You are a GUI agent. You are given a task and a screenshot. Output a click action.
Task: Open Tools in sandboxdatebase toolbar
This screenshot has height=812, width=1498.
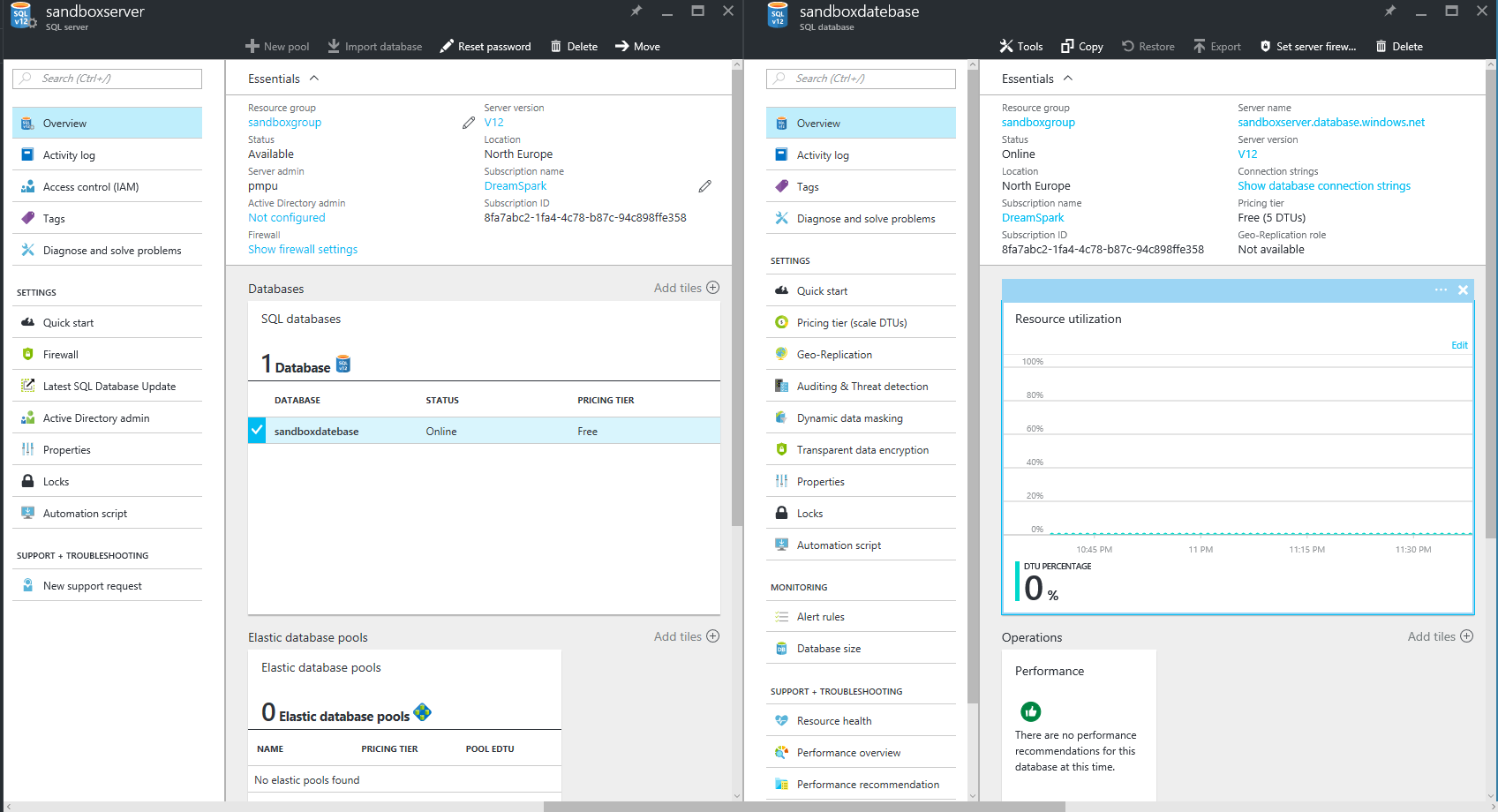point(1020,47)
